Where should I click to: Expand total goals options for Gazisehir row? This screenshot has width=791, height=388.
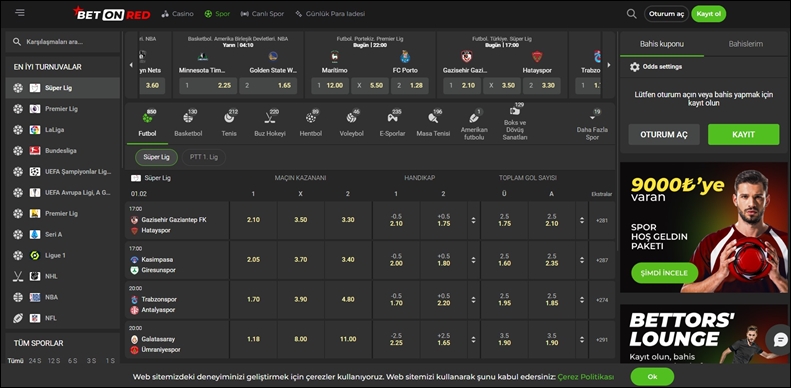(582, 220)
